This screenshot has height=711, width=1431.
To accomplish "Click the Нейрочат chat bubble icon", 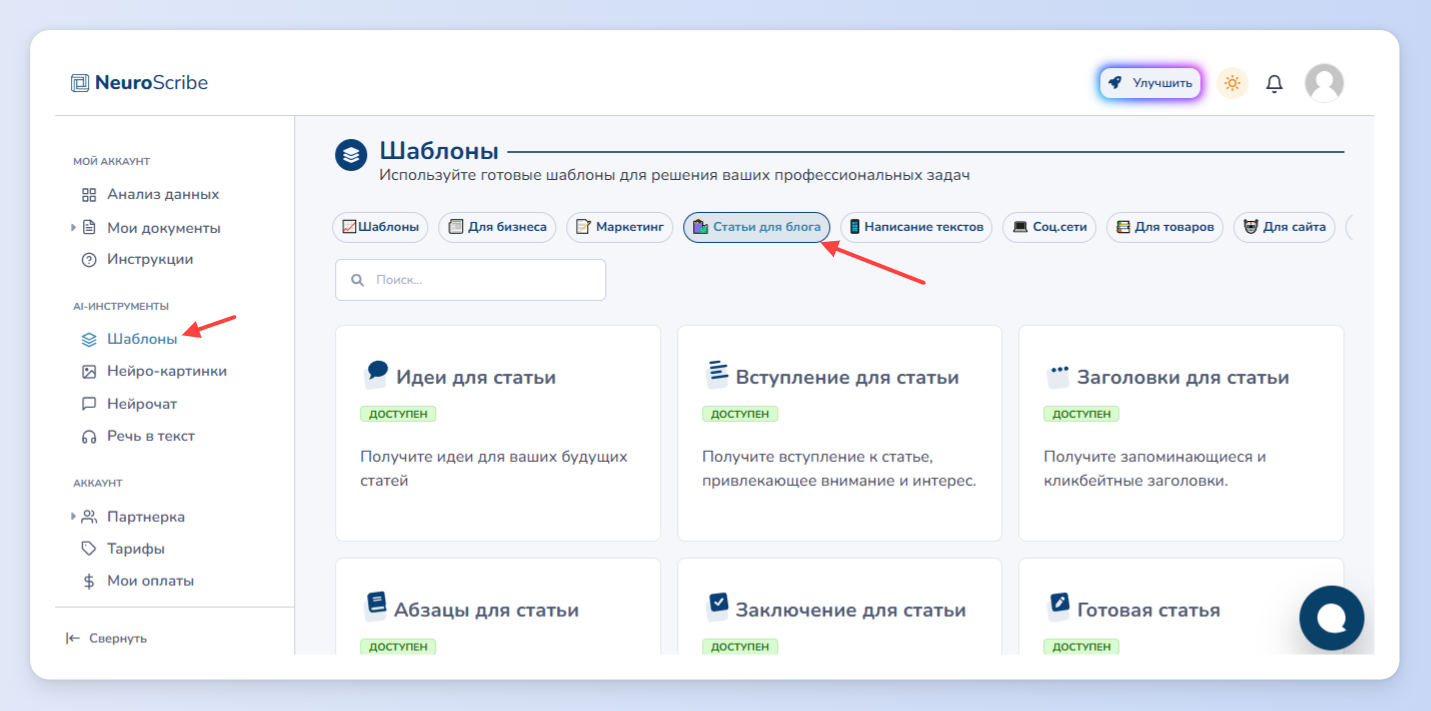I will [89, 404].
